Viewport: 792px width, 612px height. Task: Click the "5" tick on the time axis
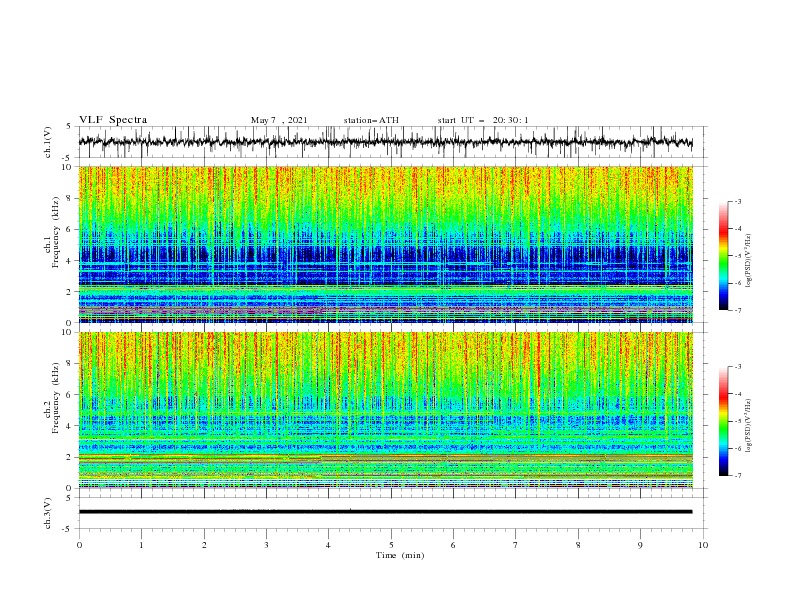391,545
